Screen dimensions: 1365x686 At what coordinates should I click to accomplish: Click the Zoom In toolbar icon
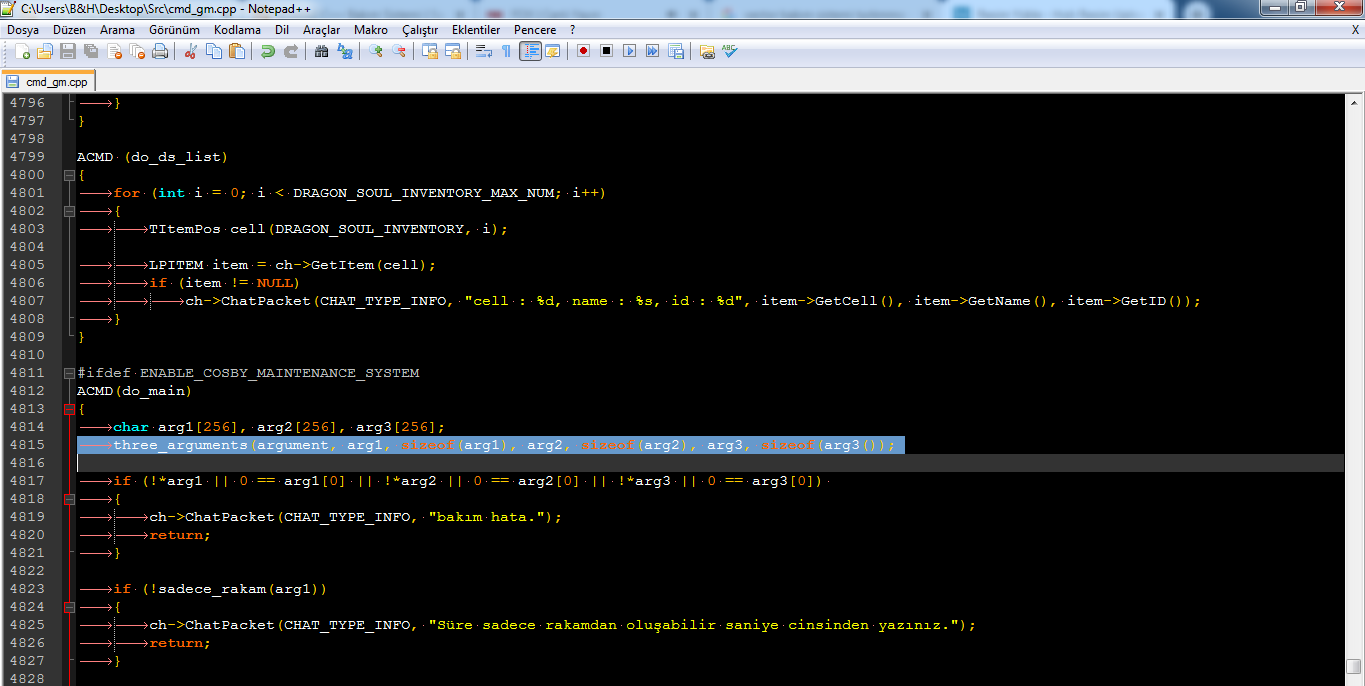pos(375,51)
